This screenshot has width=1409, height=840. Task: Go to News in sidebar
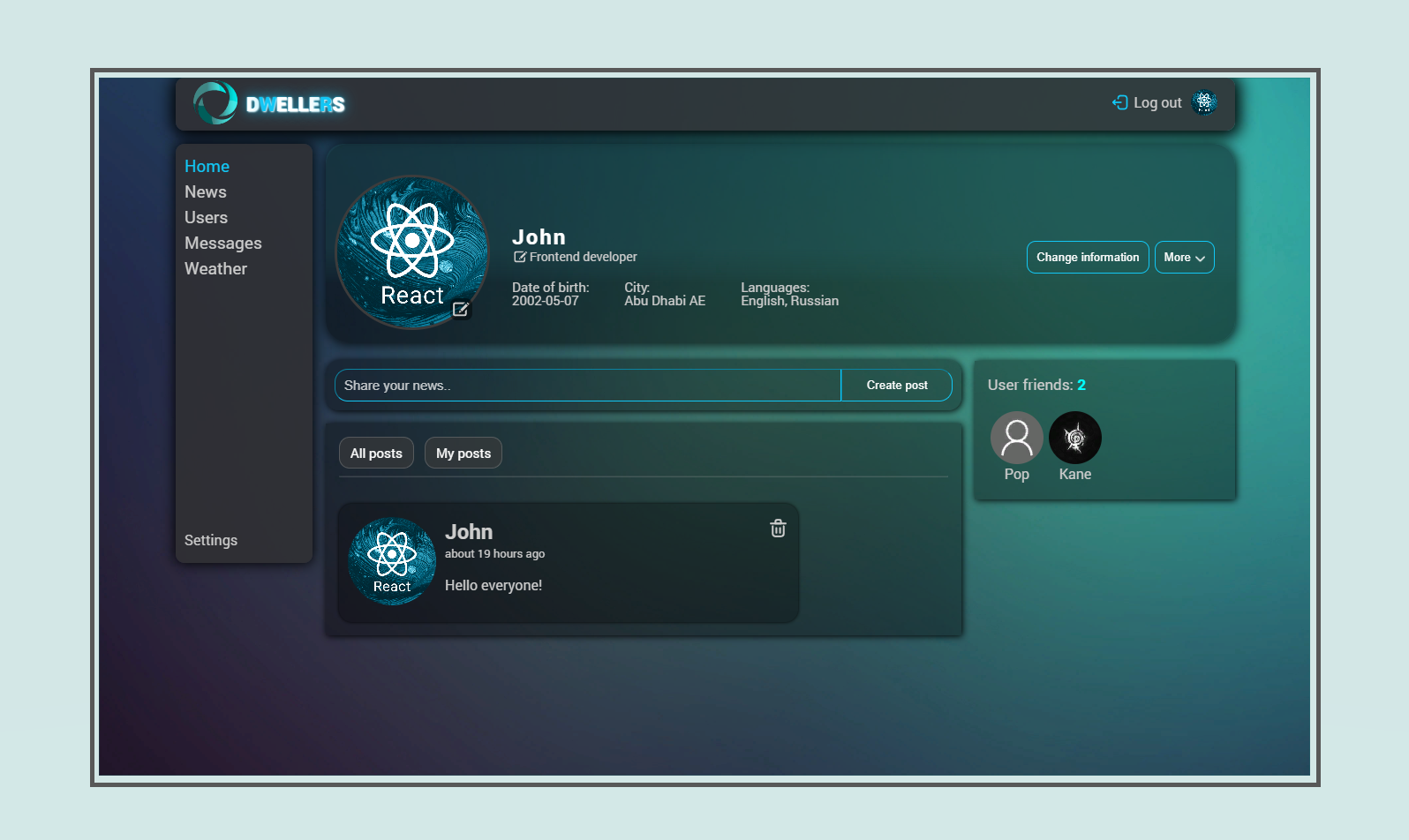[x=206, y=192]
